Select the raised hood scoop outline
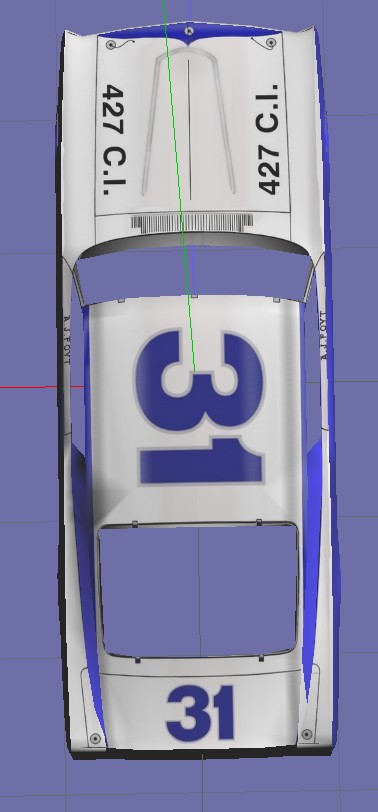Image resolution: width=378 pixels, height=812 pixels. coord(188,122)
